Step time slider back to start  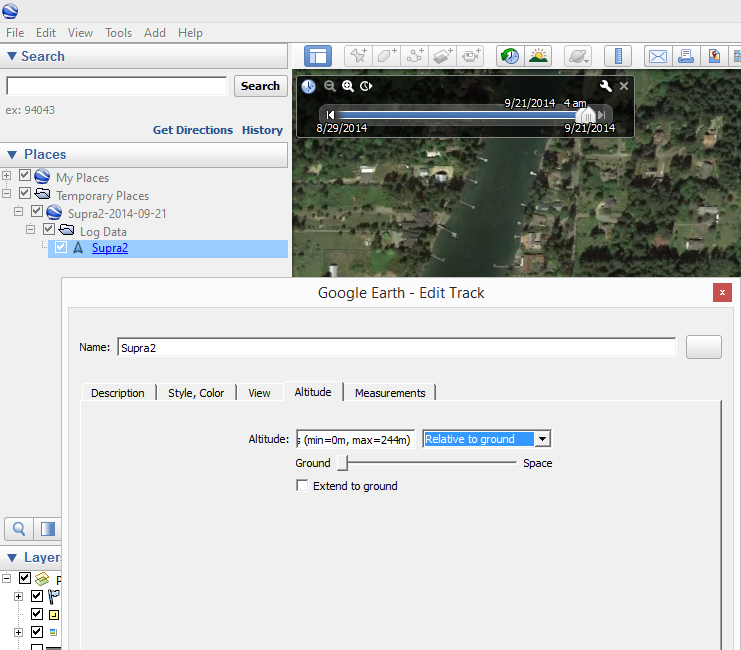pyautogui.click(x=330, y=115)
